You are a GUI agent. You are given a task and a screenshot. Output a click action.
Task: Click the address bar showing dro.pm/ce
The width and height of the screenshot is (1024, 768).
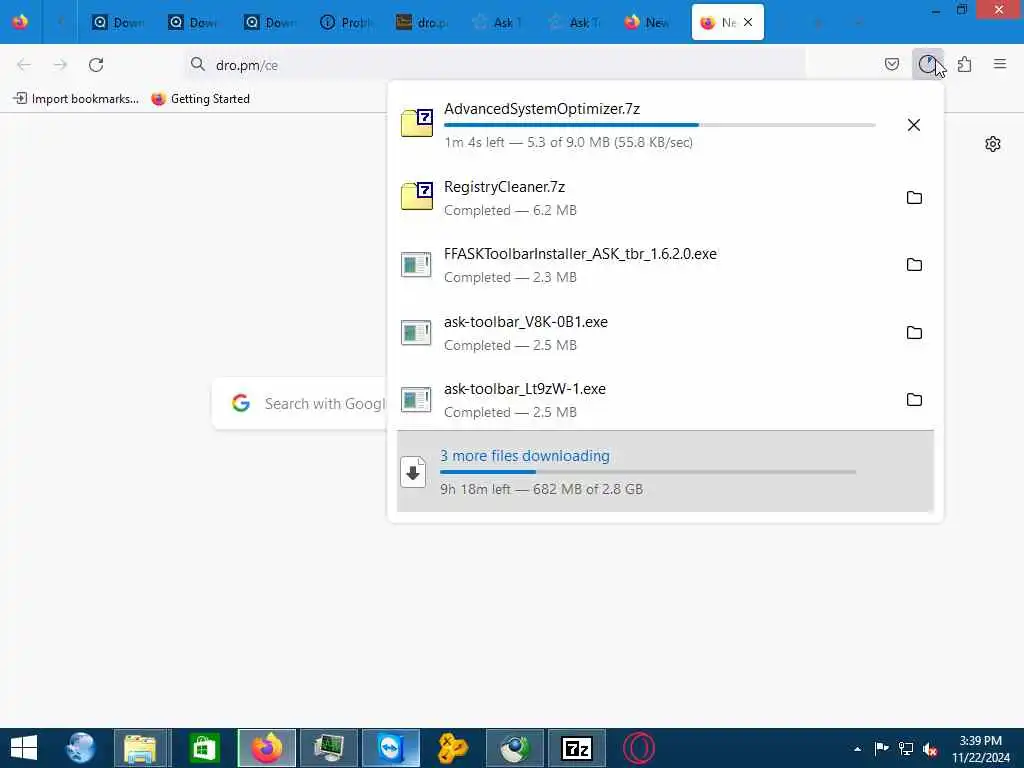pos(496,65)
